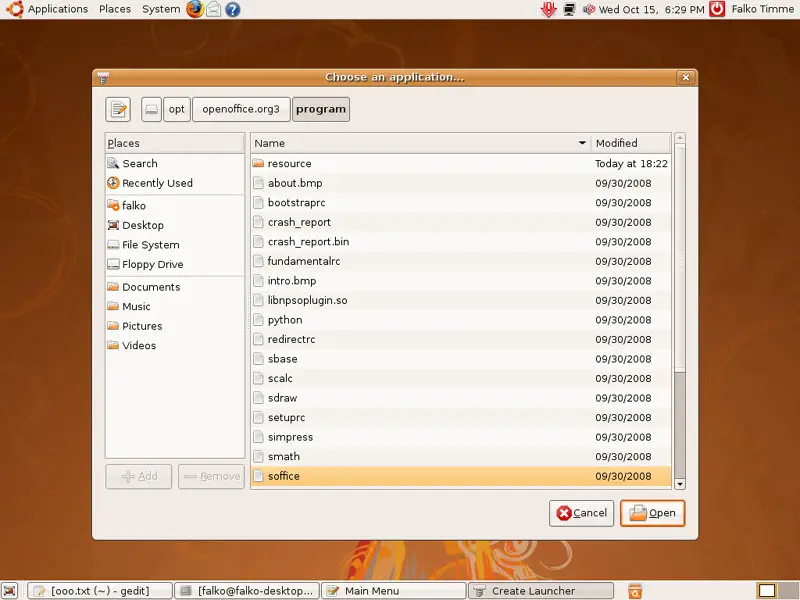
Task: Click the root drive path button
Action: tap(151, 109)
